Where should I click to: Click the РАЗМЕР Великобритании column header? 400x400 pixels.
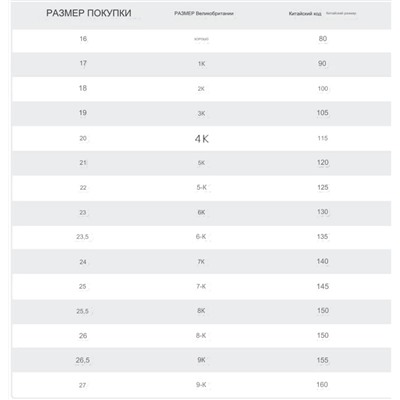coord(204,14)
